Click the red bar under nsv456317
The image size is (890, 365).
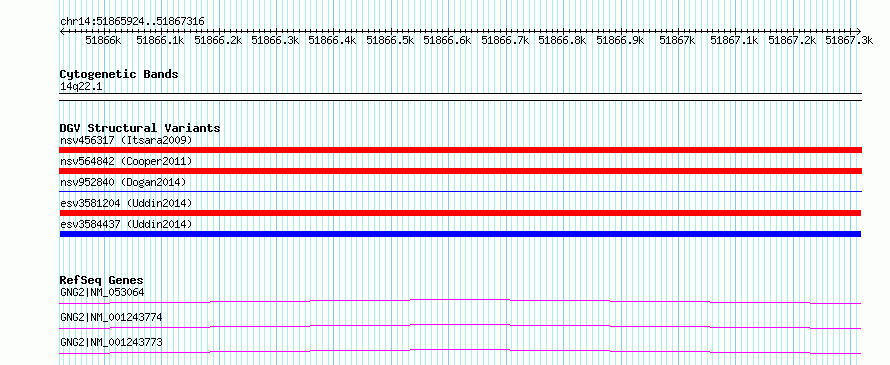[x=461, y=150]
